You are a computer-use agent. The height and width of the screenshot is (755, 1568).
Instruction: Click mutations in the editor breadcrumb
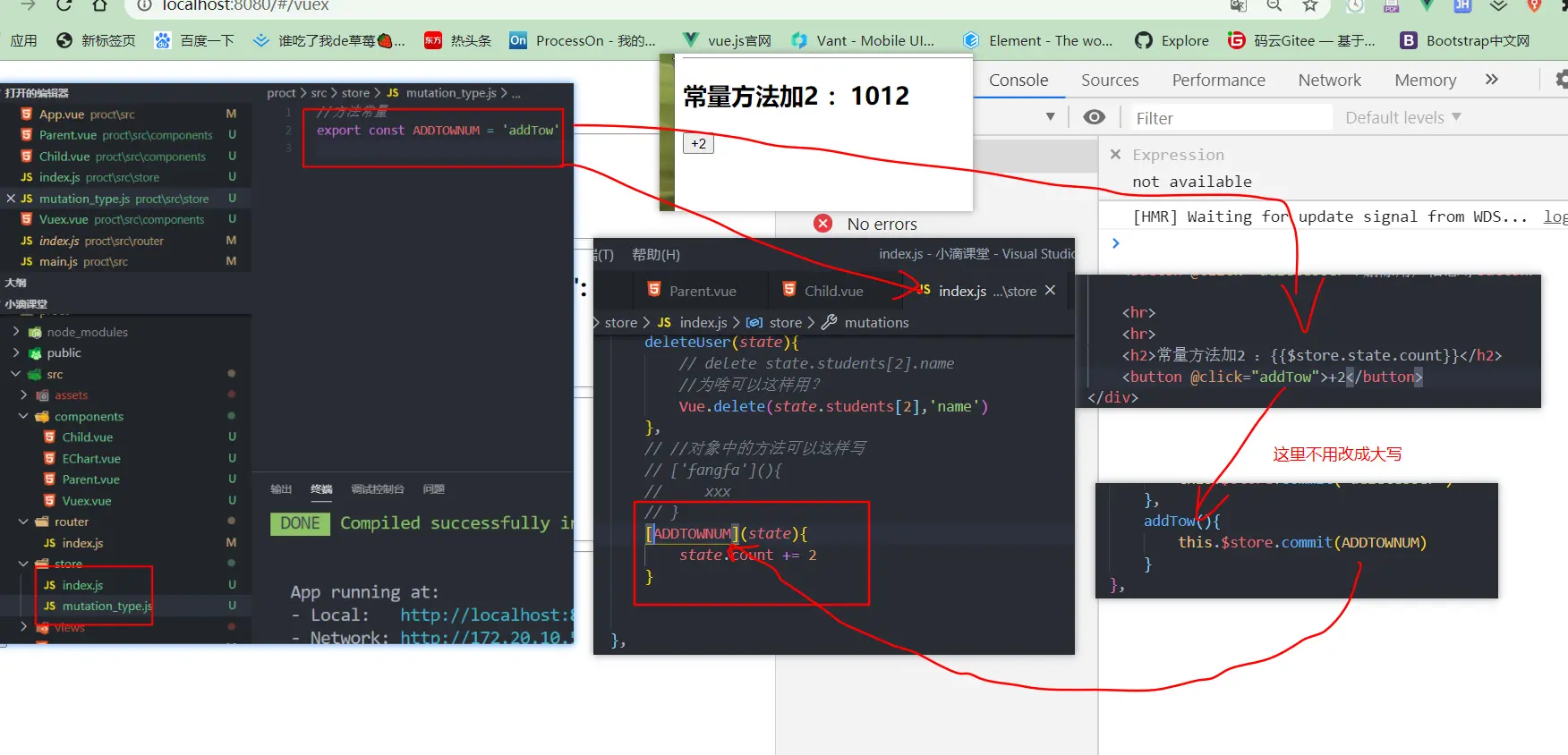pos(876,323)
